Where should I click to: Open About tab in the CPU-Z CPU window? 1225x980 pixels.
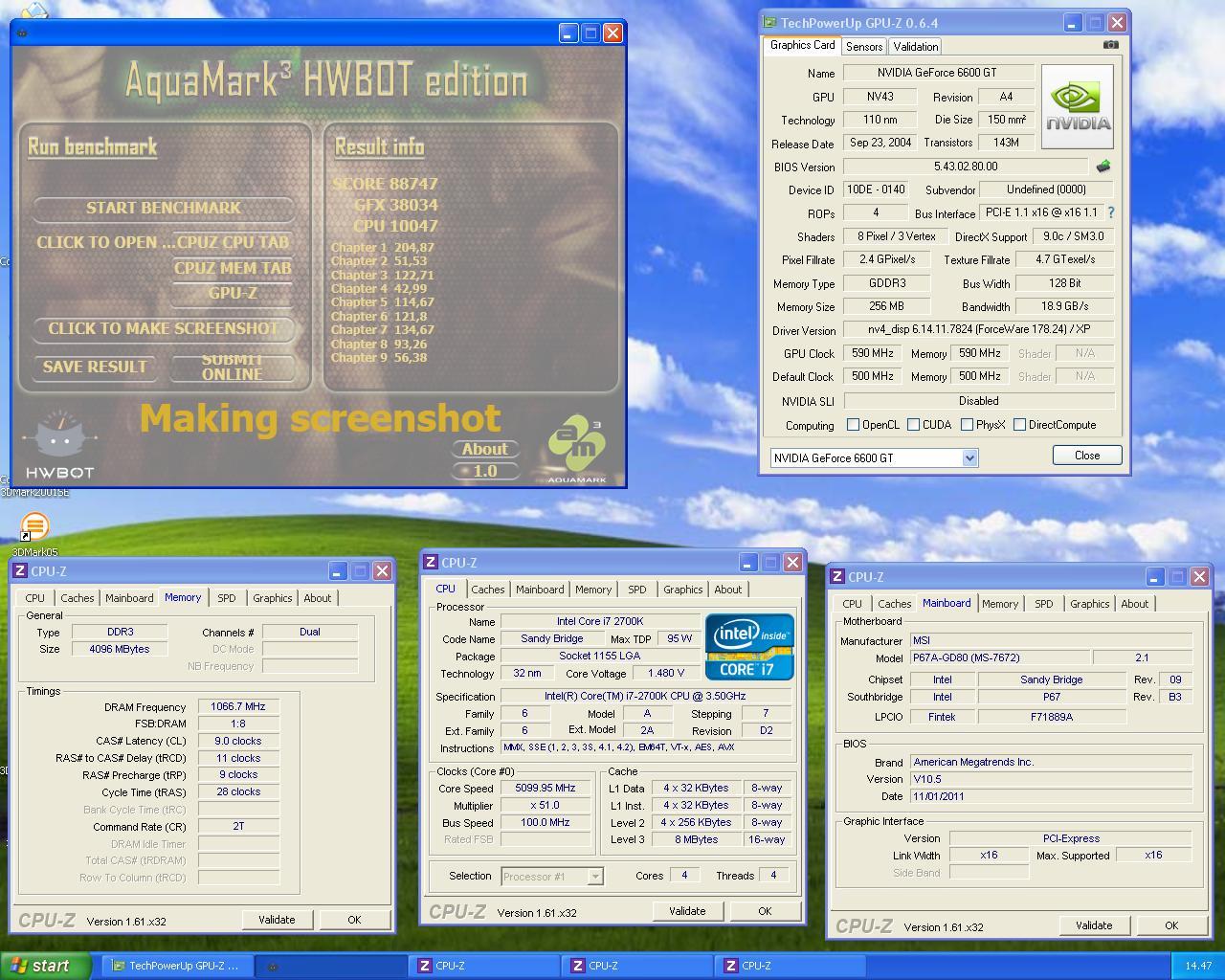[x=727, y=589]
